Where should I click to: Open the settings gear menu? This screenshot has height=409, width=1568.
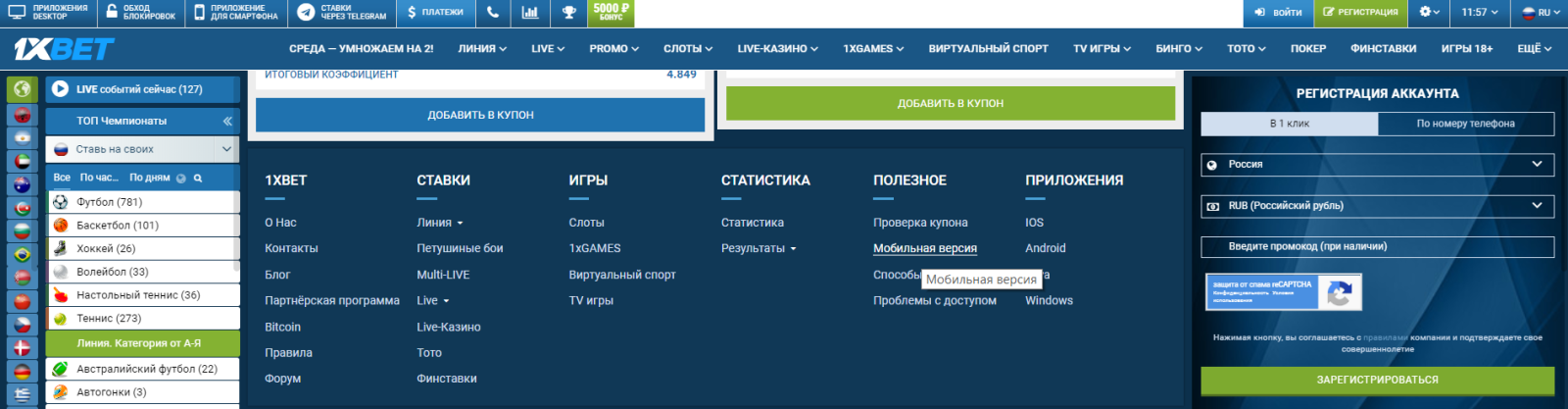pos(1429,12)
